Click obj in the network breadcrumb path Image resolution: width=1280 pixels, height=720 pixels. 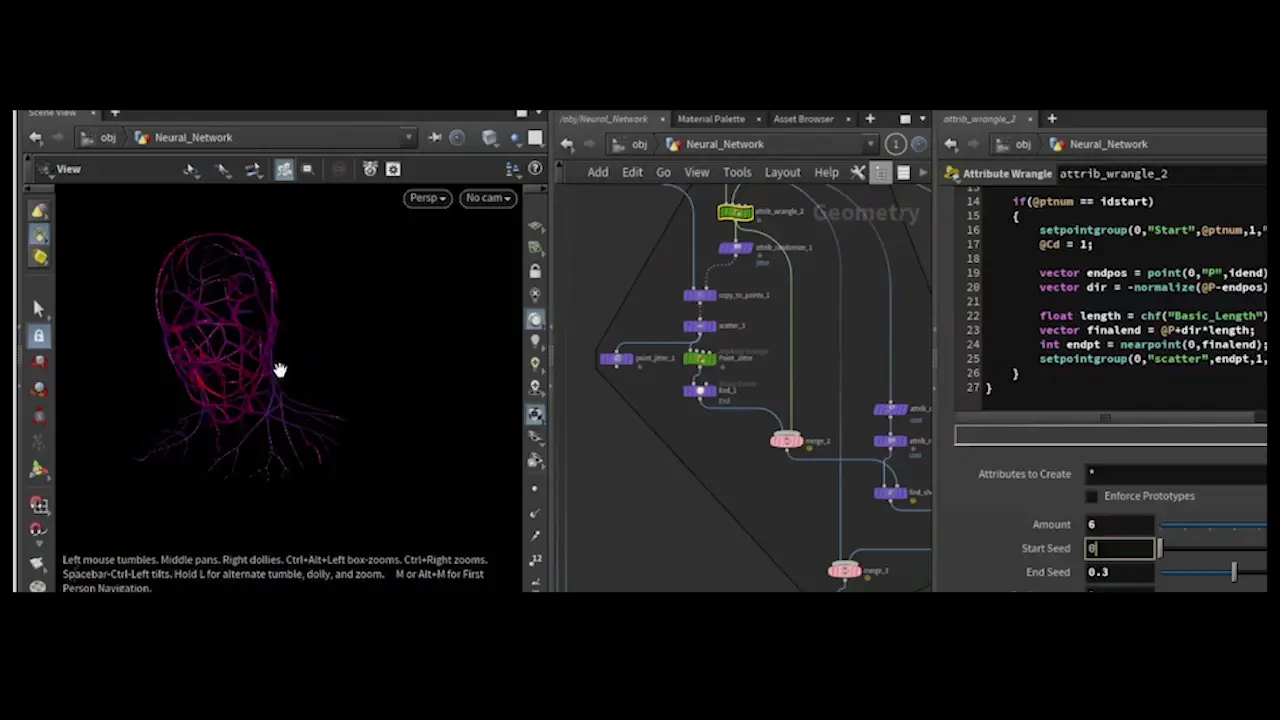pyautogui.click(x=639, y=143)
